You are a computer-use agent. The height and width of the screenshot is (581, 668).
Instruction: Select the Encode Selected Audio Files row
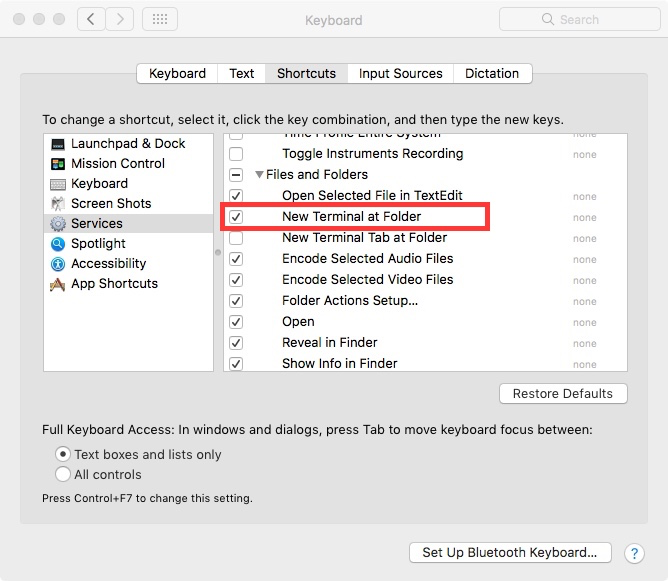coord(425,259)
